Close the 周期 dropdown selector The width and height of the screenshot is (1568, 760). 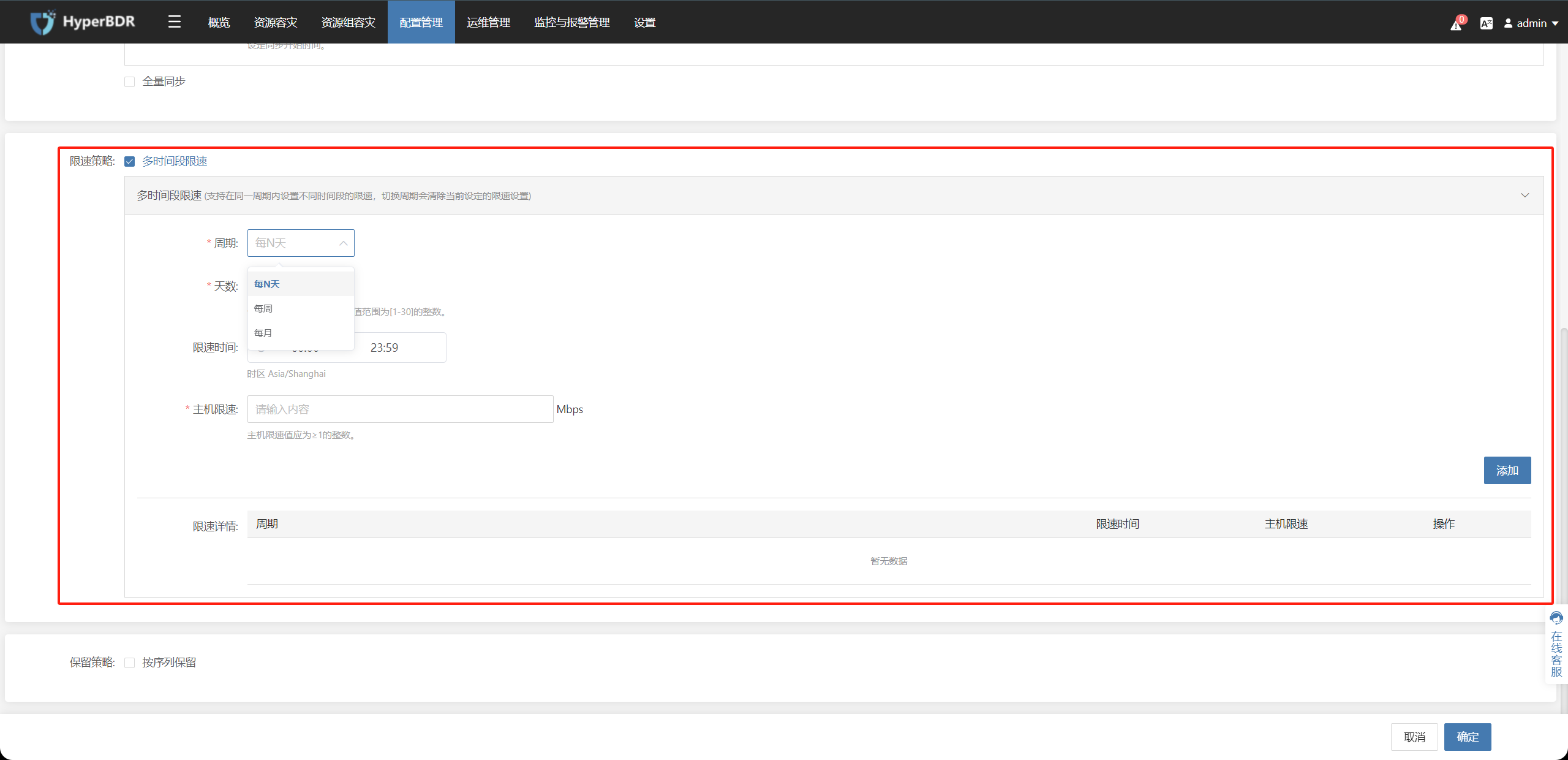(x=301, y=243)
